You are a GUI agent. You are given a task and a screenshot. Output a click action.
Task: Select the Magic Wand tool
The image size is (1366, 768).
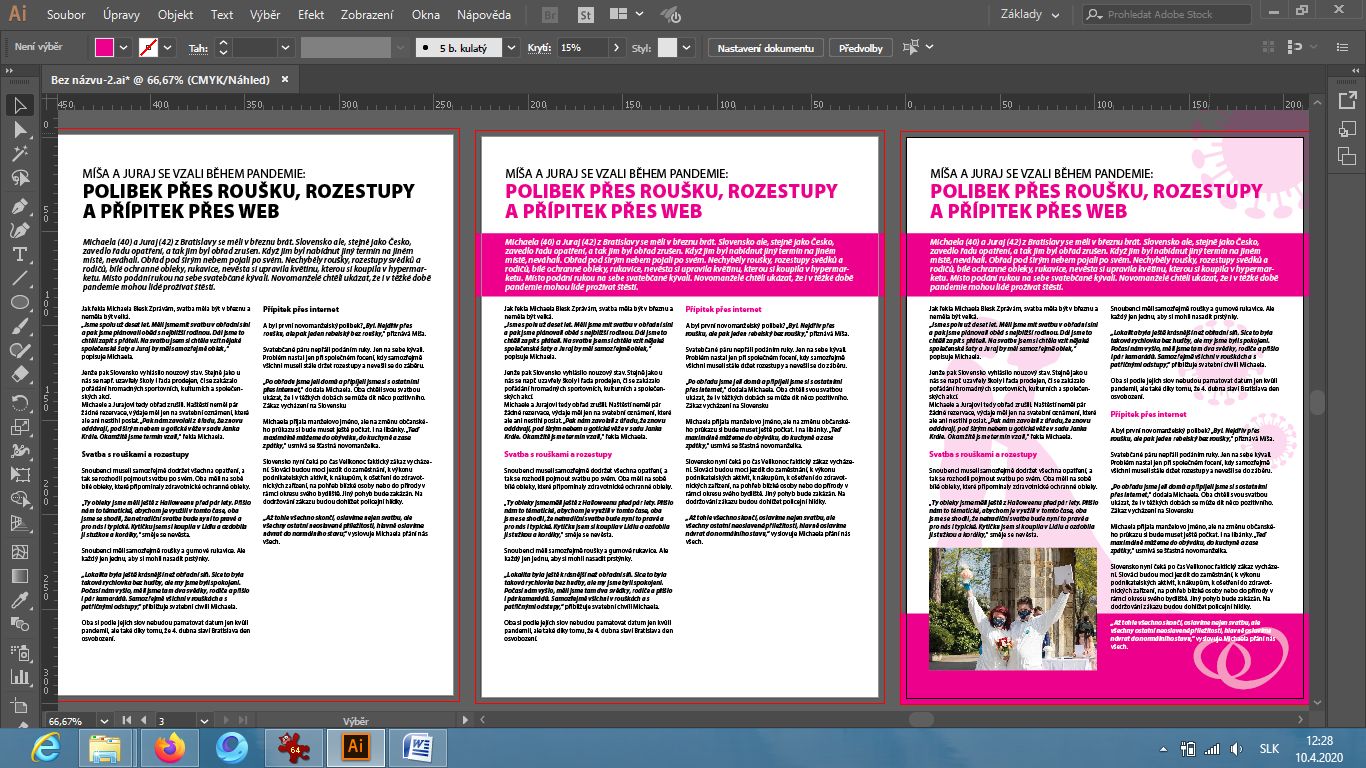[x=19, y=155]
